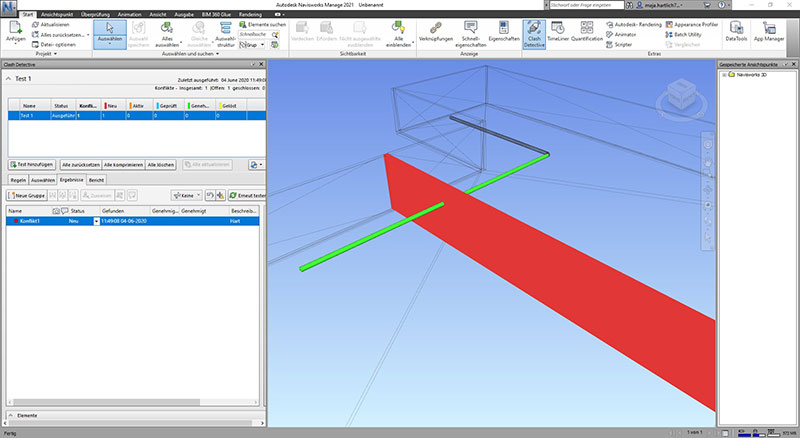Open the Ausgabe ribbon tab
Screen dimensions: 800x438
point(184,14)
